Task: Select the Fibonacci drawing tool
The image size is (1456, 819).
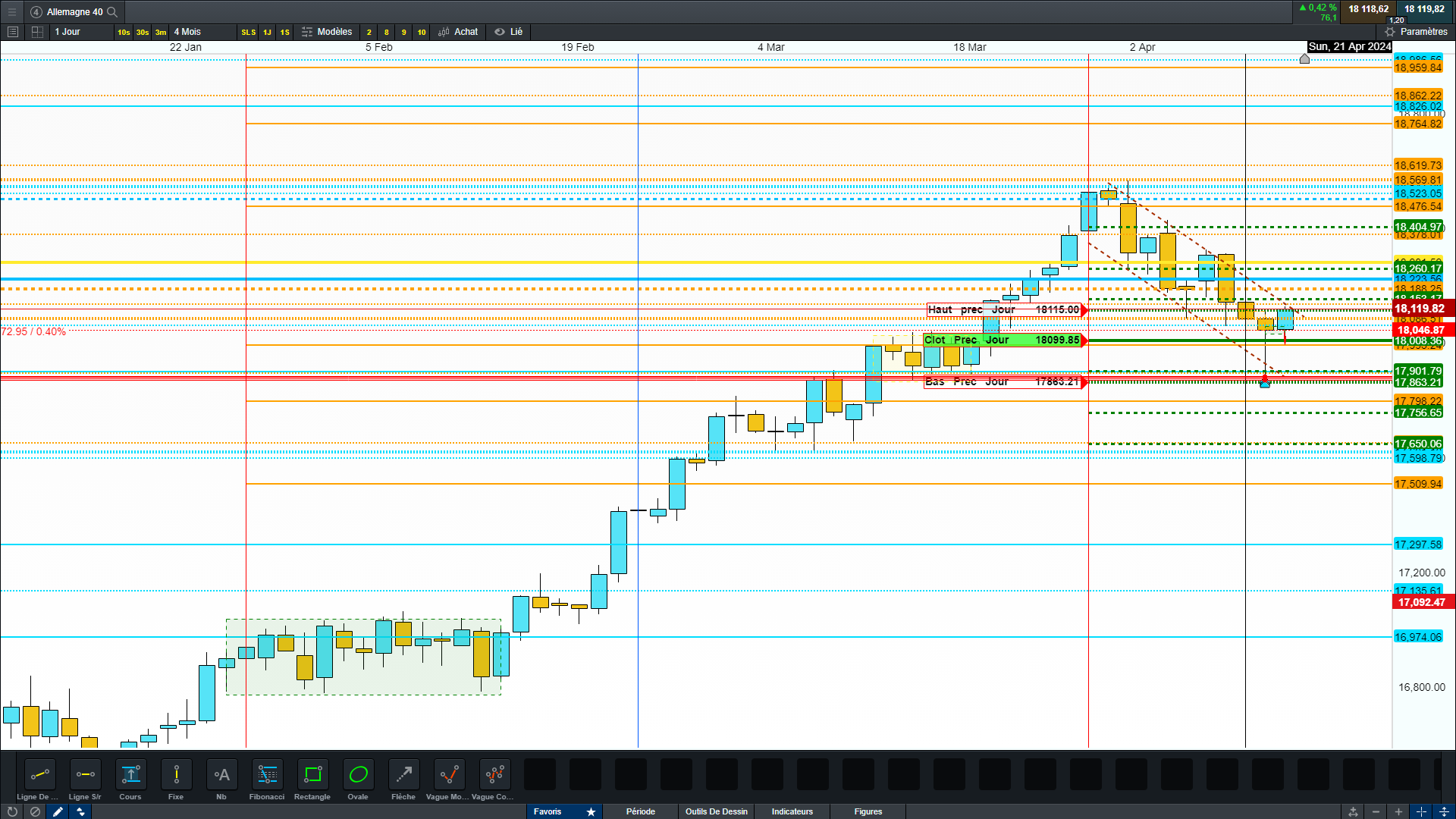Action: pyautogui.click(x=267, y=775)
